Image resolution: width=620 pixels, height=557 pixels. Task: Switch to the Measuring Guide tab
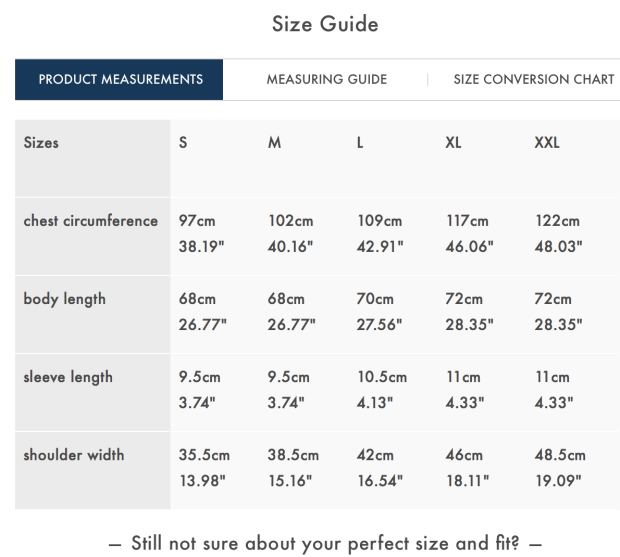(x=326, y=80)
